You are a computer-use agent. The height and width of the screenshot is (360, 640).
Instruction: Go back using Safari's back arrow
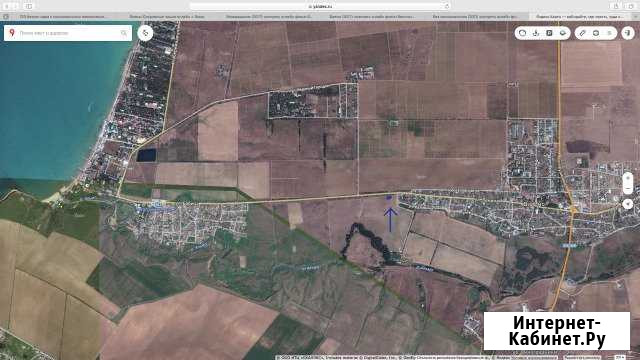coord(6,6)
